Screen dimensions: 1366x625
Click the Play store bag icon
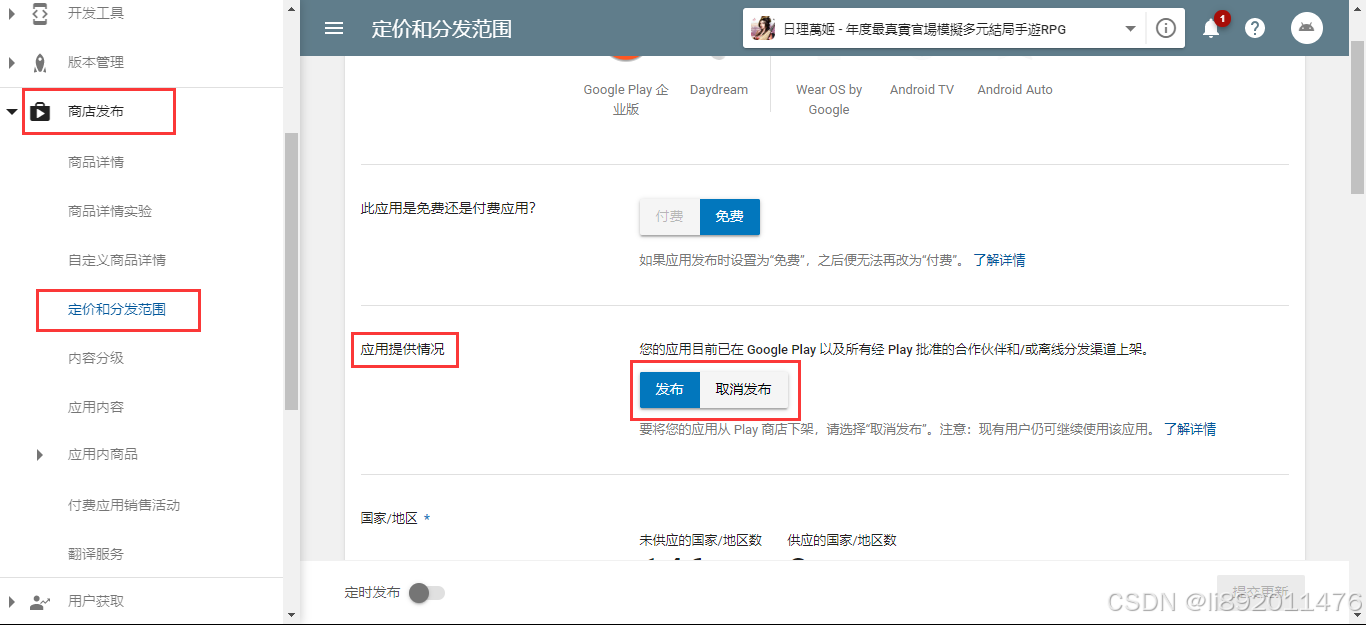point(40,111)
